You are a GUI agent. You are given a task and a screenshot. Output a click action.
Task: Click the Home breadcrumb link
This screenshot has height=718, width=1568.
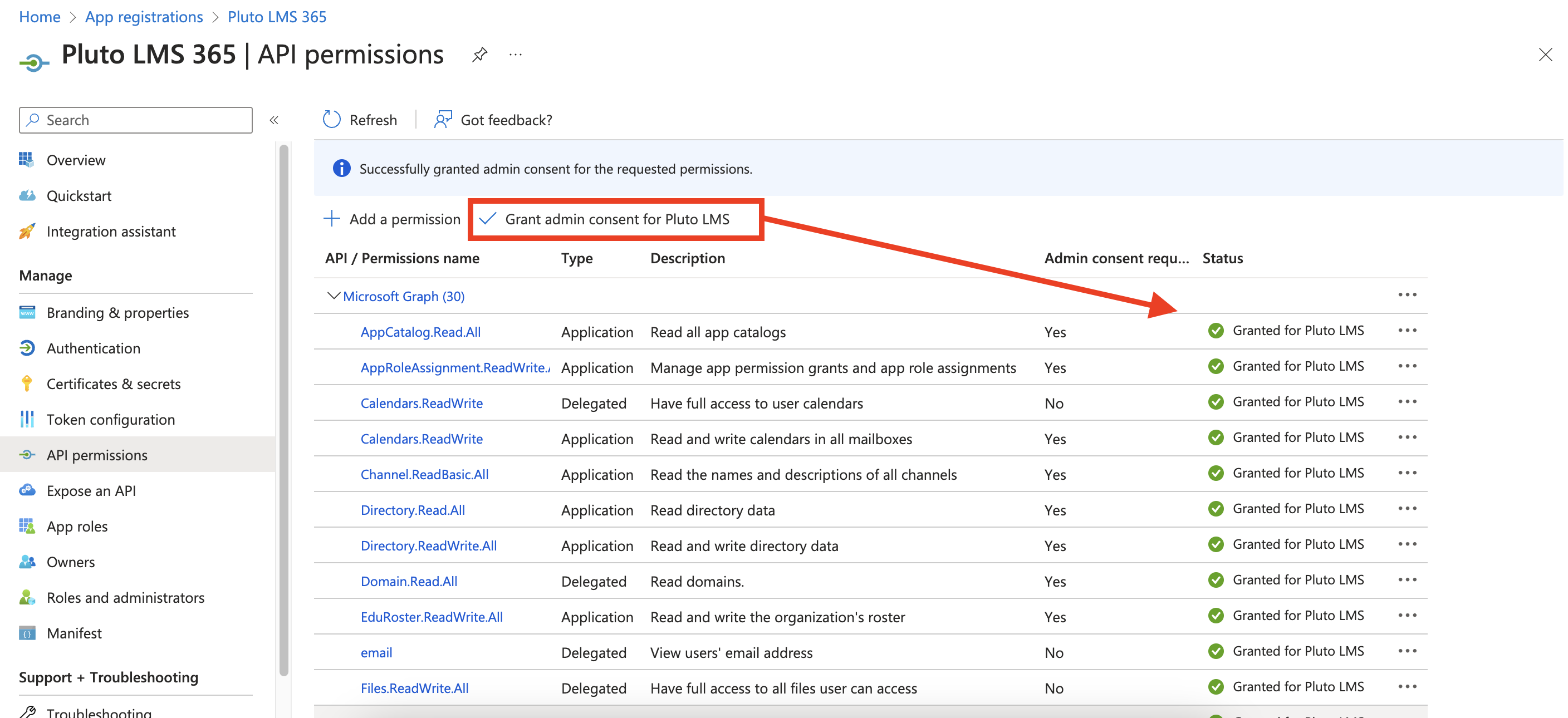(40, 17)
